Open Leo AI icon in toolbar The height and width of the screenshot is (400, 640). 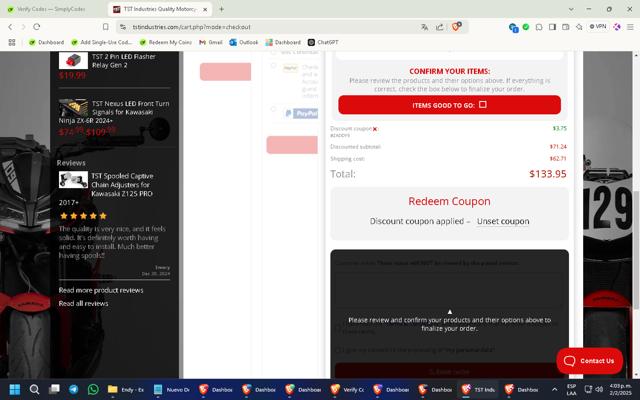617,27
